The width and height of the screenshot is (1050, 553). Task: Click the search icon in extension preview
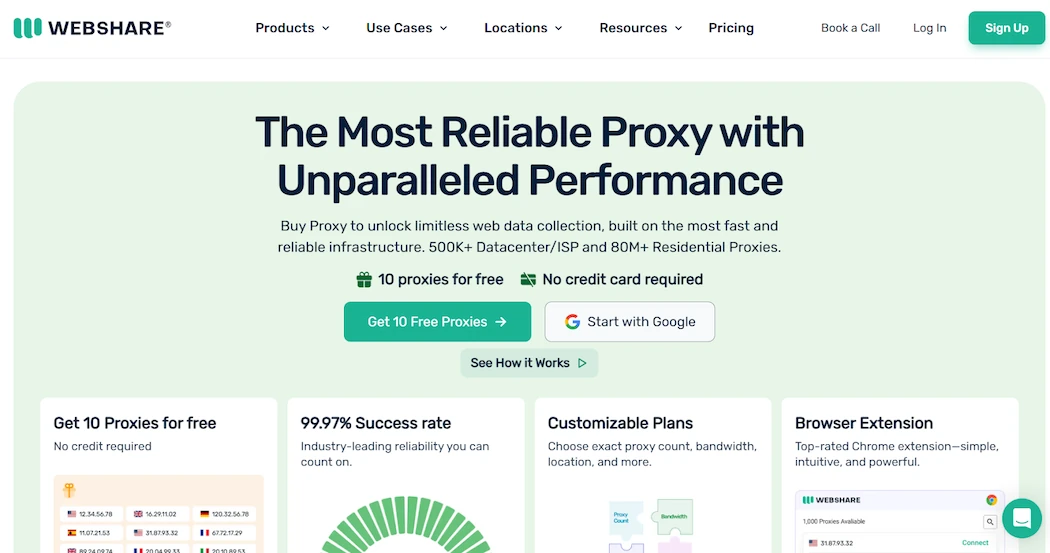click(x=989, y=522)
